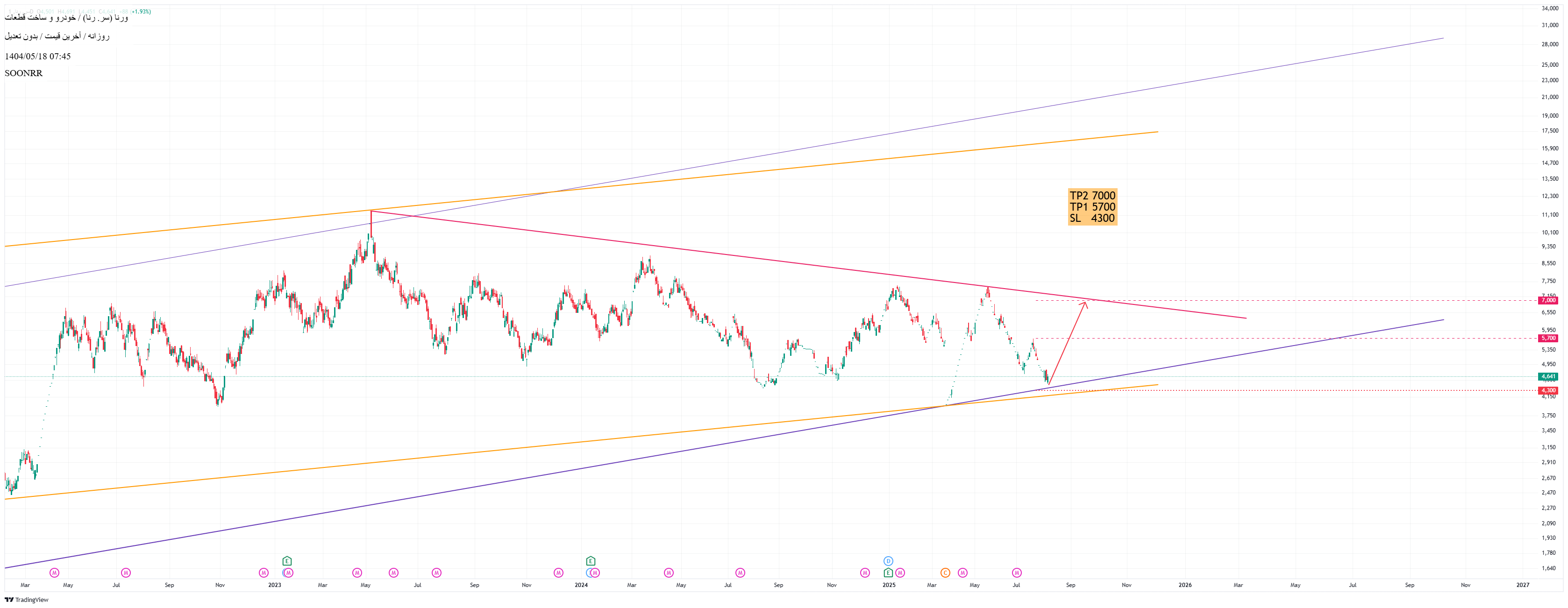Click the M marker just before 2025

coord(865,573)
